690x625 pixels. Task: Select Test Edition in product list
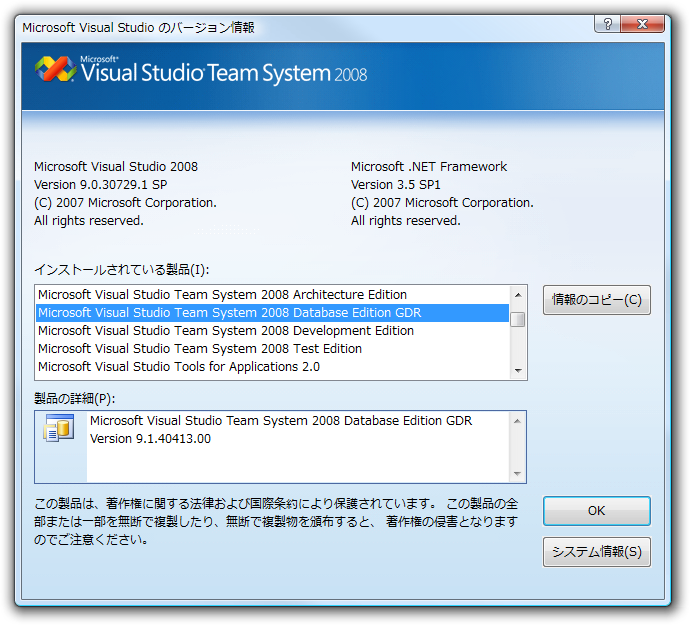tap(272, 349)
